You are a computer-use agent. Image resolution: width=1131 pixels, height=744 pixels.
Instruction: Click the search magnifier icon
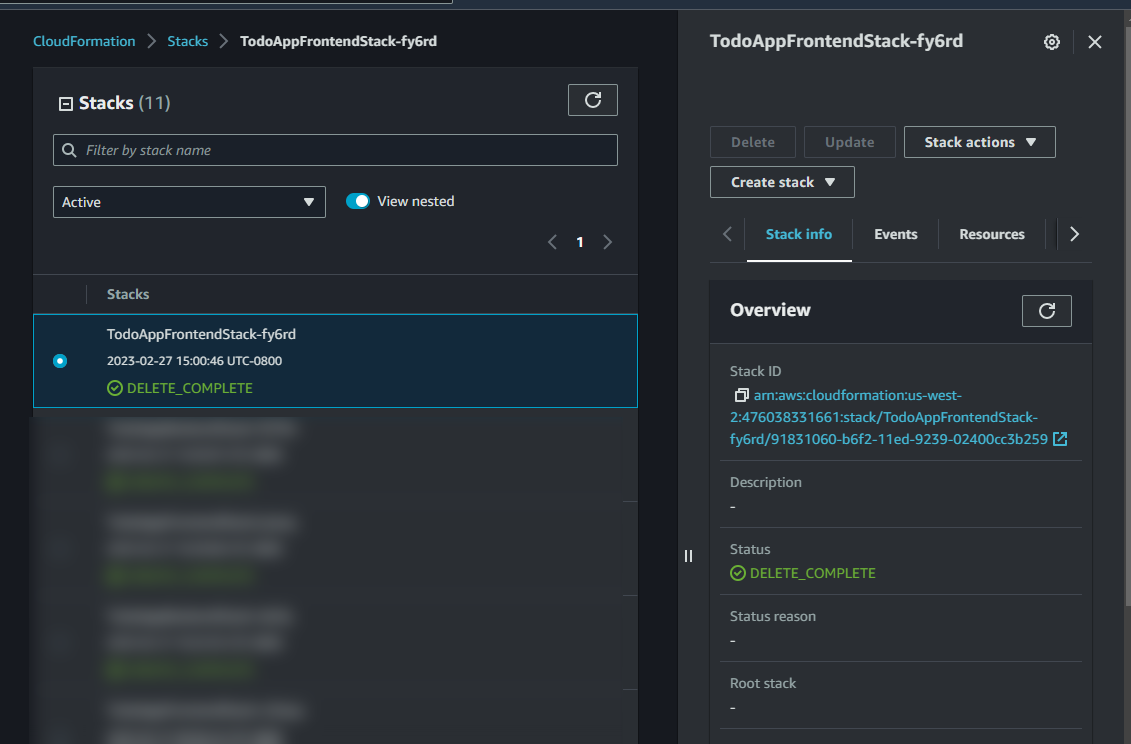click(69, 150)
